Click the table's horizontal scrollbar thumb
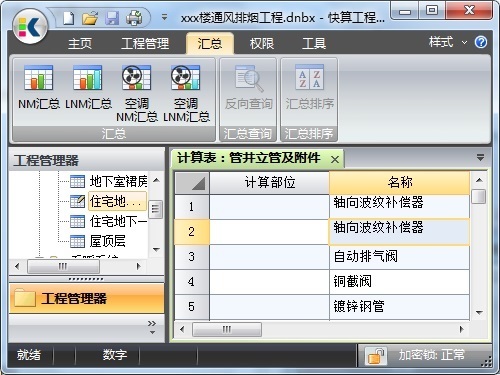The image size is (500, 375). (227, 330)
